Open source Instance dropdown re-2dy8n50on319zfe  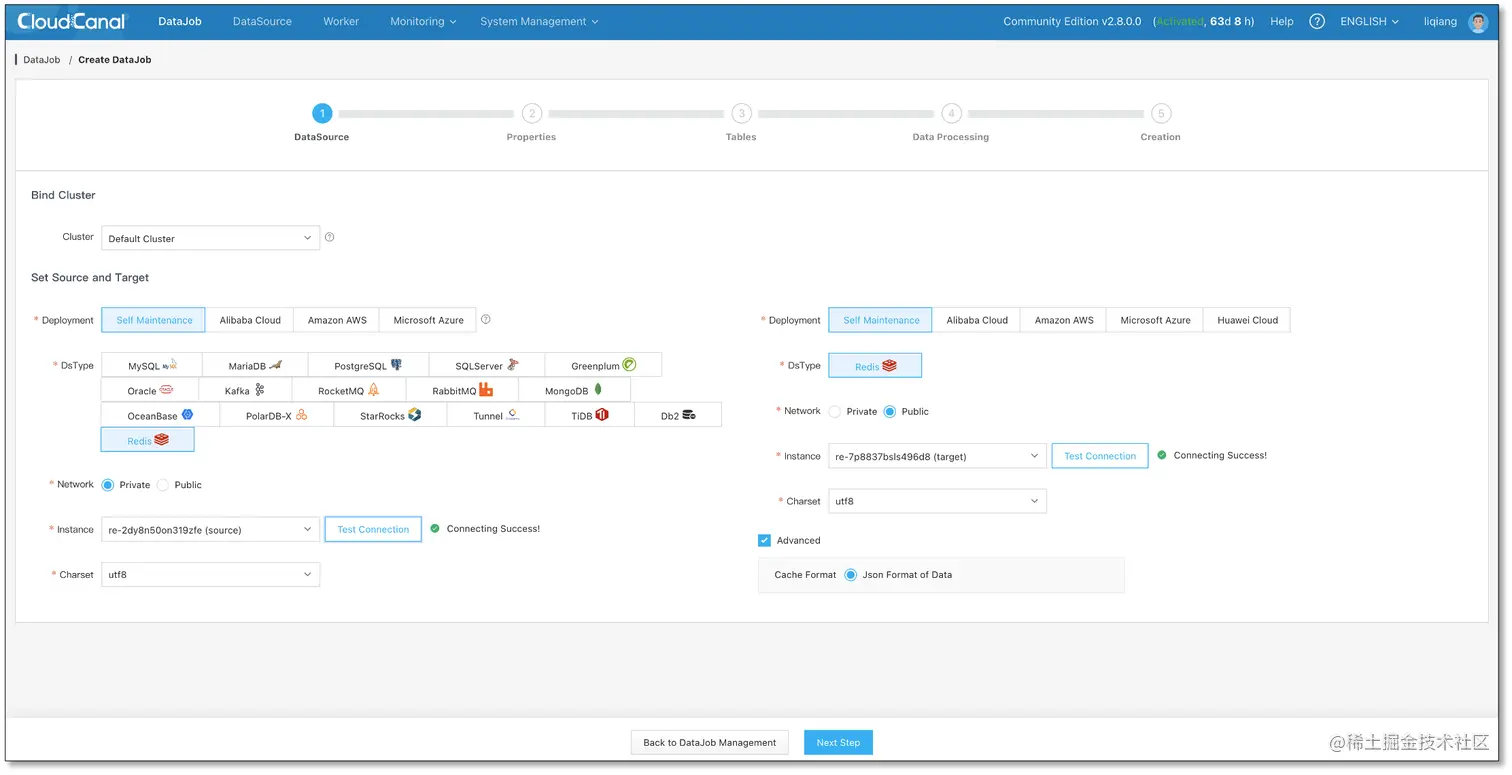(211, 529)
